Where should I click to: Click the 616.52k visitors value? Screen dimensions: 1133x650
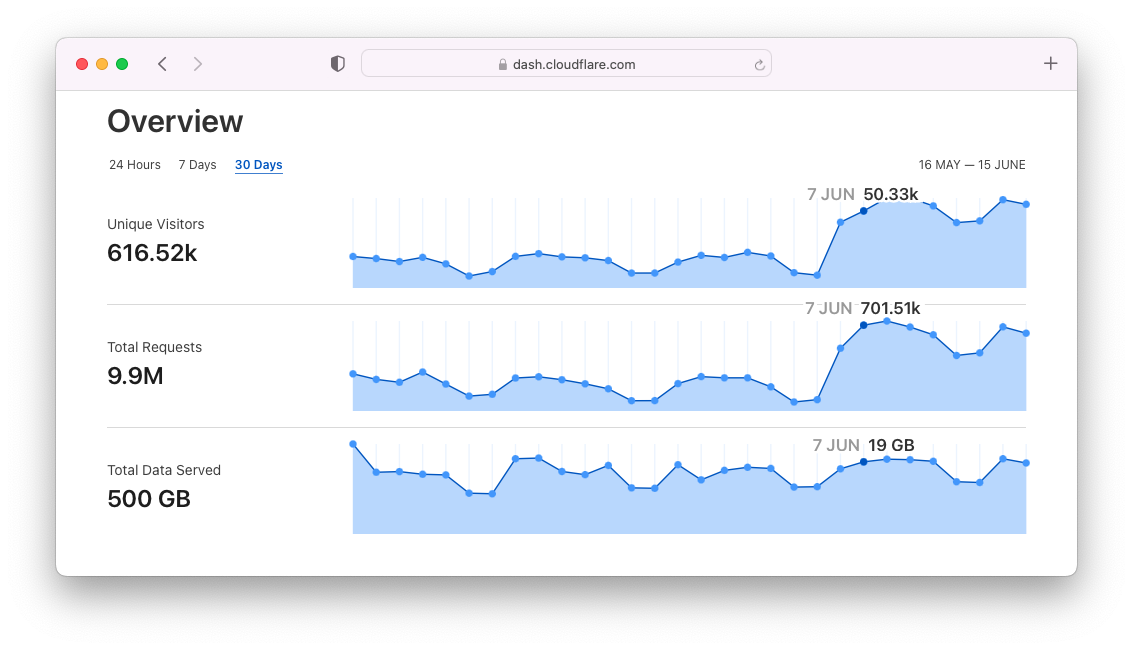point(152,253)
